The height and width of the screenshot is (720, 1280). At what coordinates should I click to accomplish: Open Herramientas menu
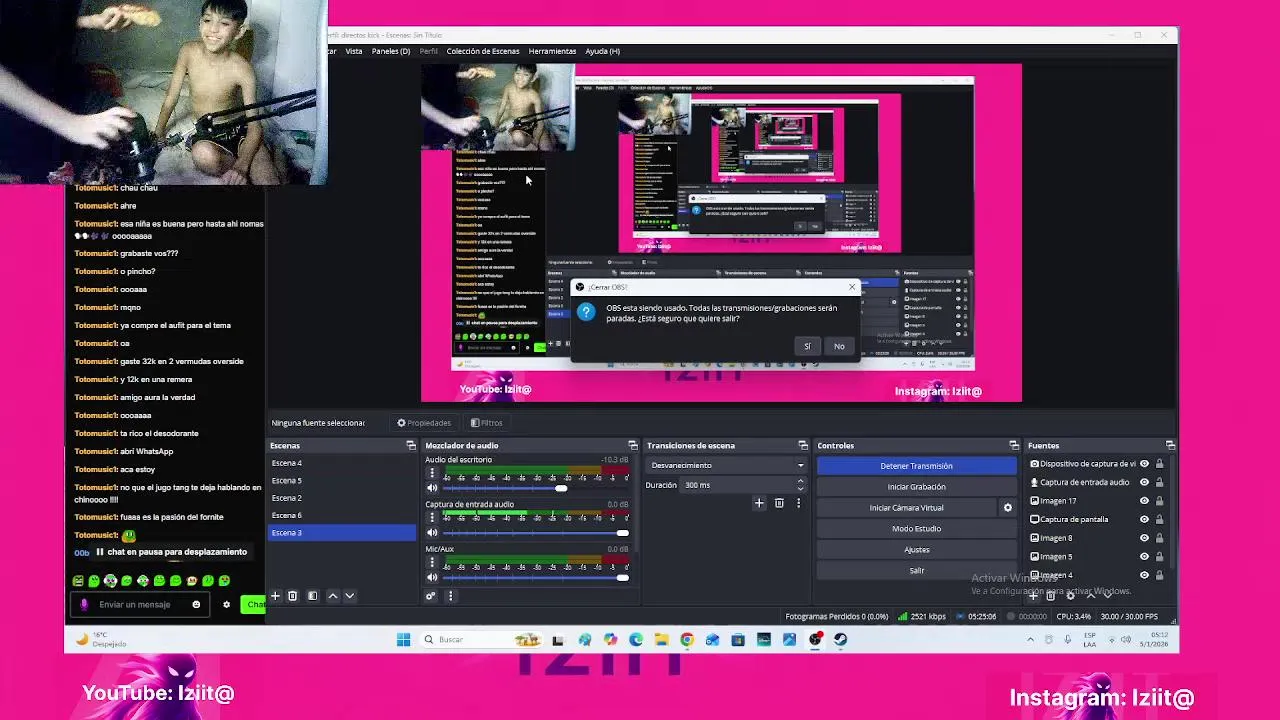point(552,51)
